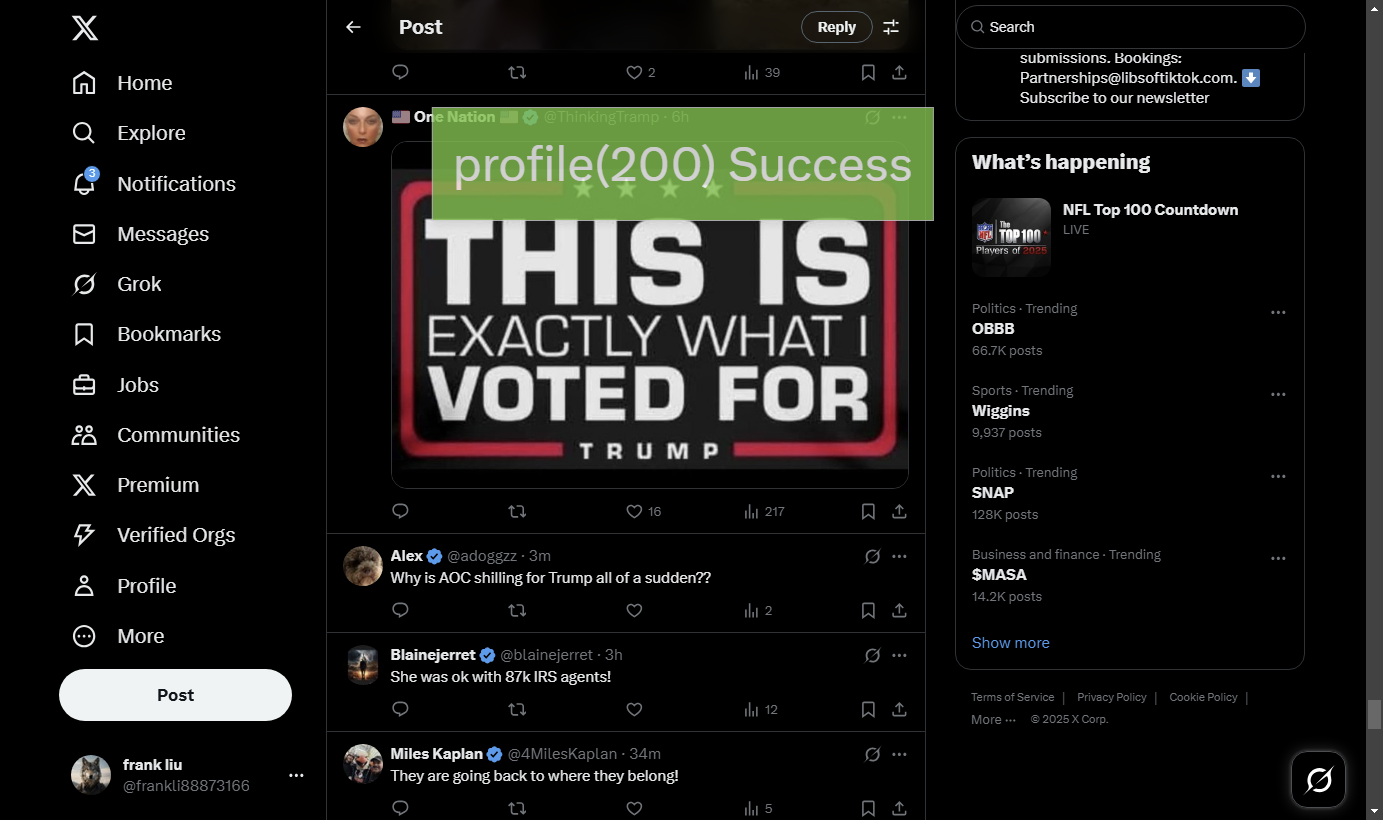Bookmark Alex's reply
The image size is (1383, 820).
868,610
